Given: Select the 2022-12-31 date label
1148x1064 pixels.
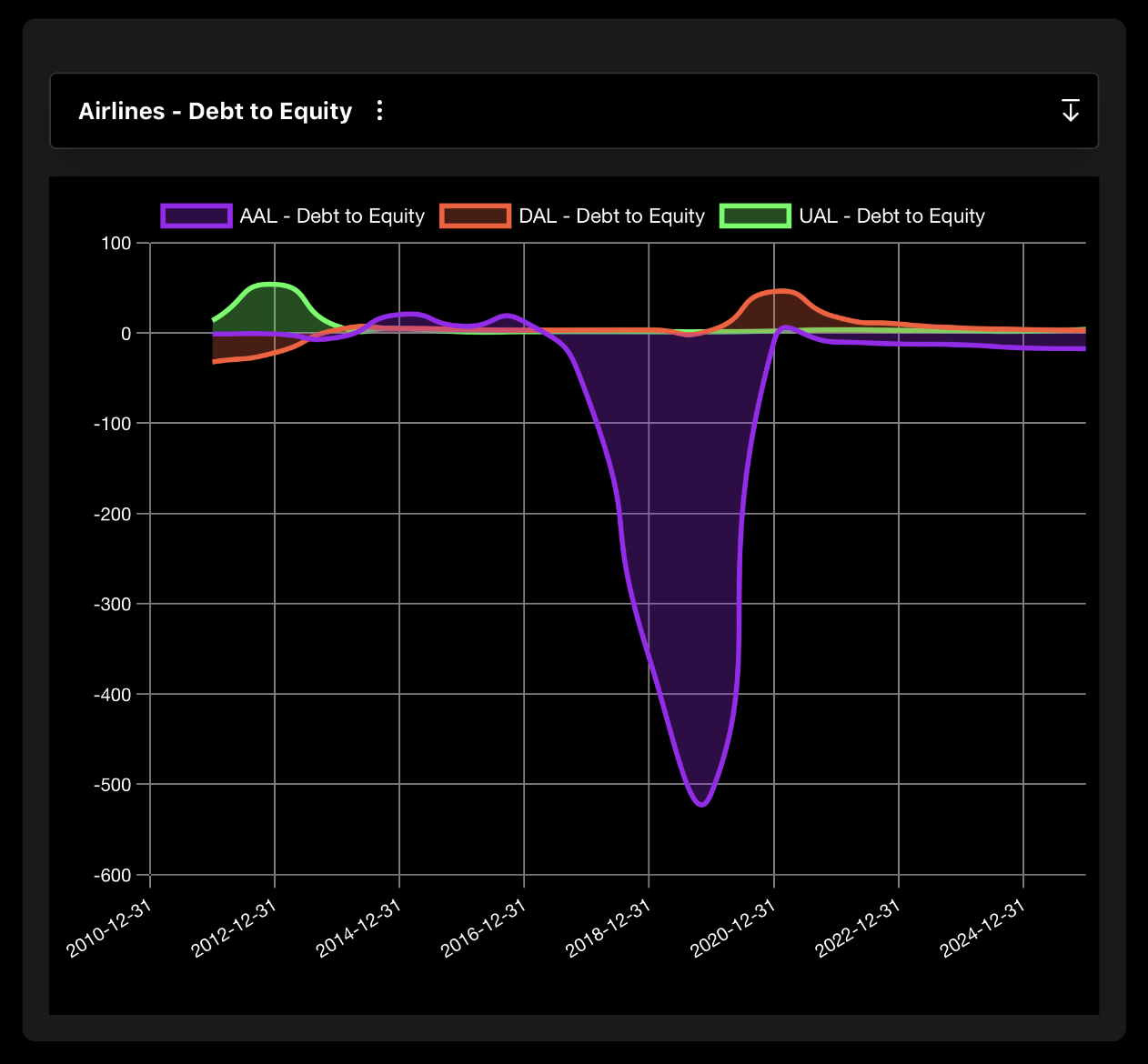Looking at the screenshot, I should [x=859, y=928].
